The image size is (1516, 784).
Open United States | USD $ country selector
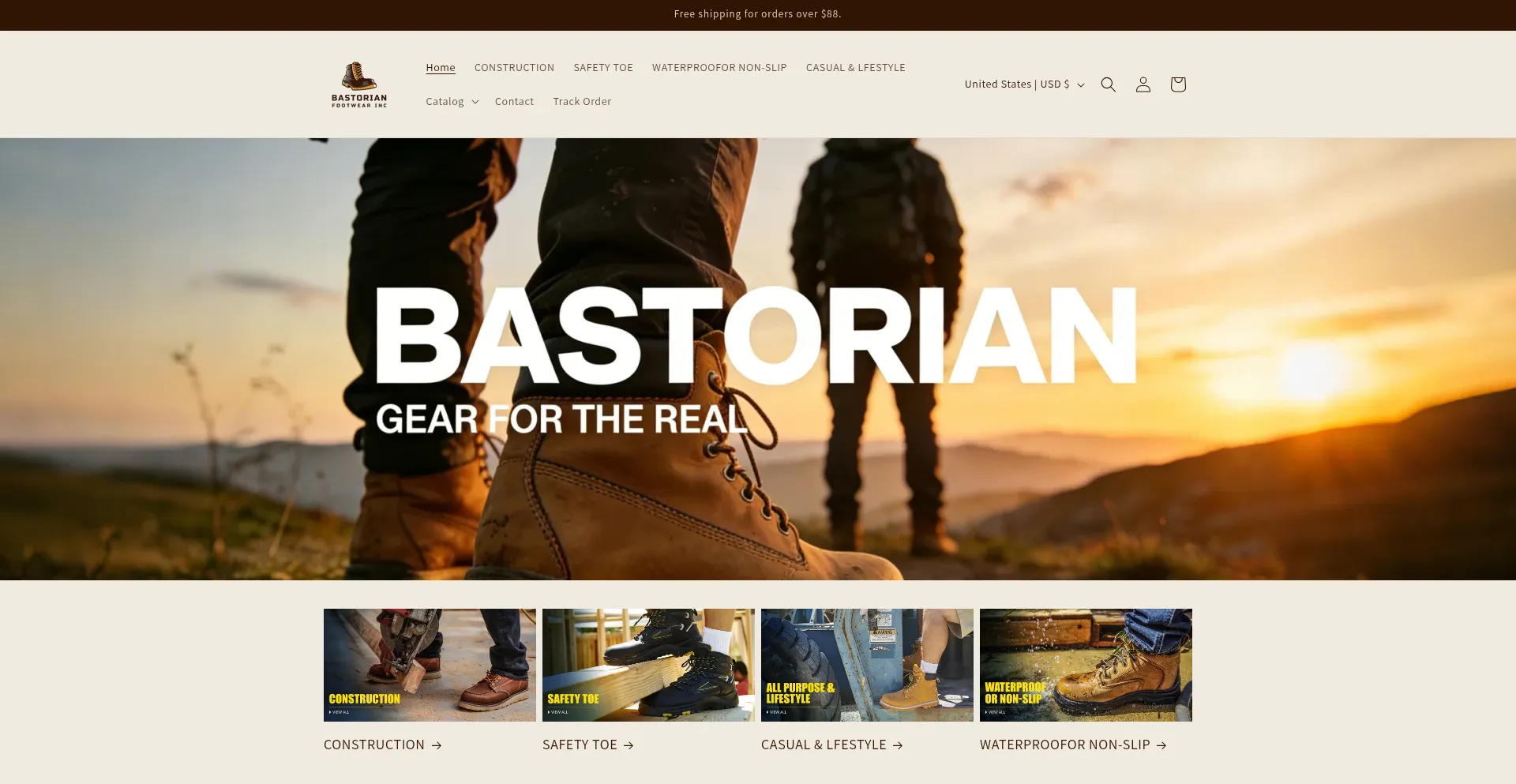point(1024,84)
